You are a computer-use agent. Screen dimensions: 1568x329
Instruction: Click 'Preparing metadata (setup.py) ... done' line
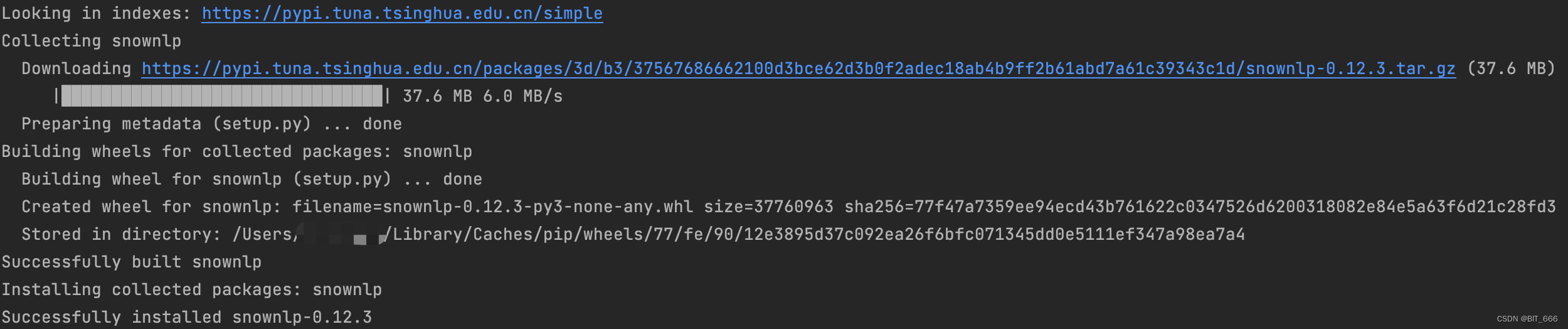[211, 124]
